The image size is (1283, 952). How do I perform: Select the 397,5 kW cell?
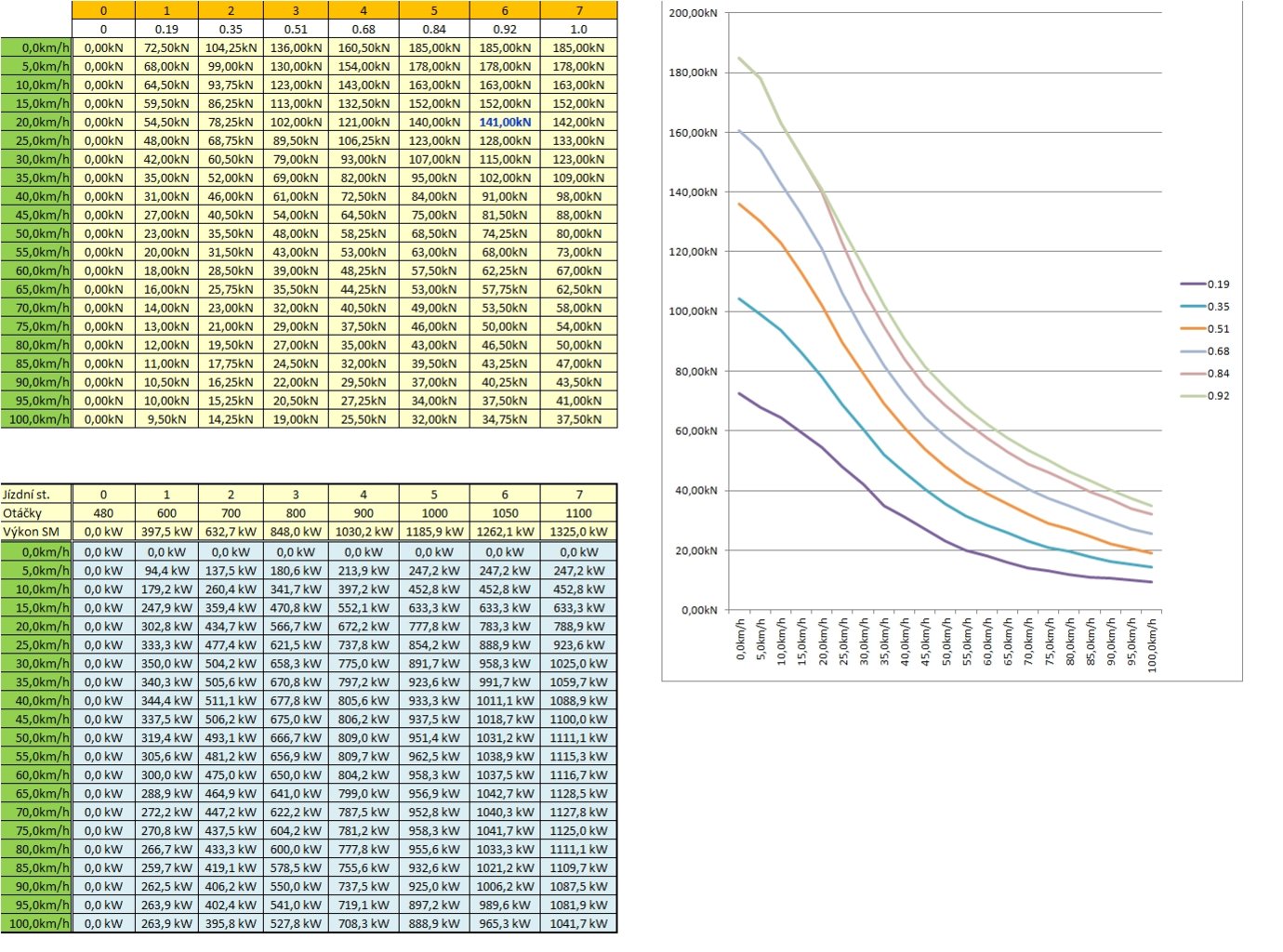coord(166,532)
